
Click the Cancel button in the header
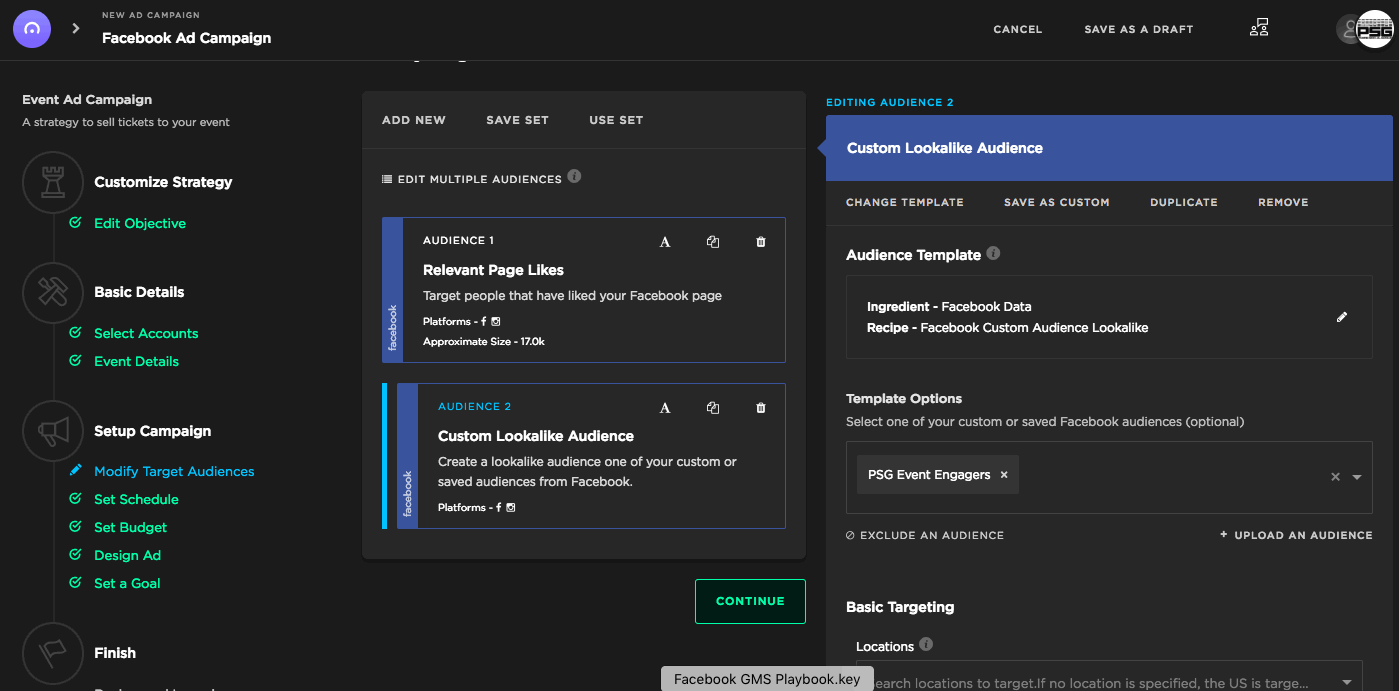pyautogui.click(x=1018, y=29)
